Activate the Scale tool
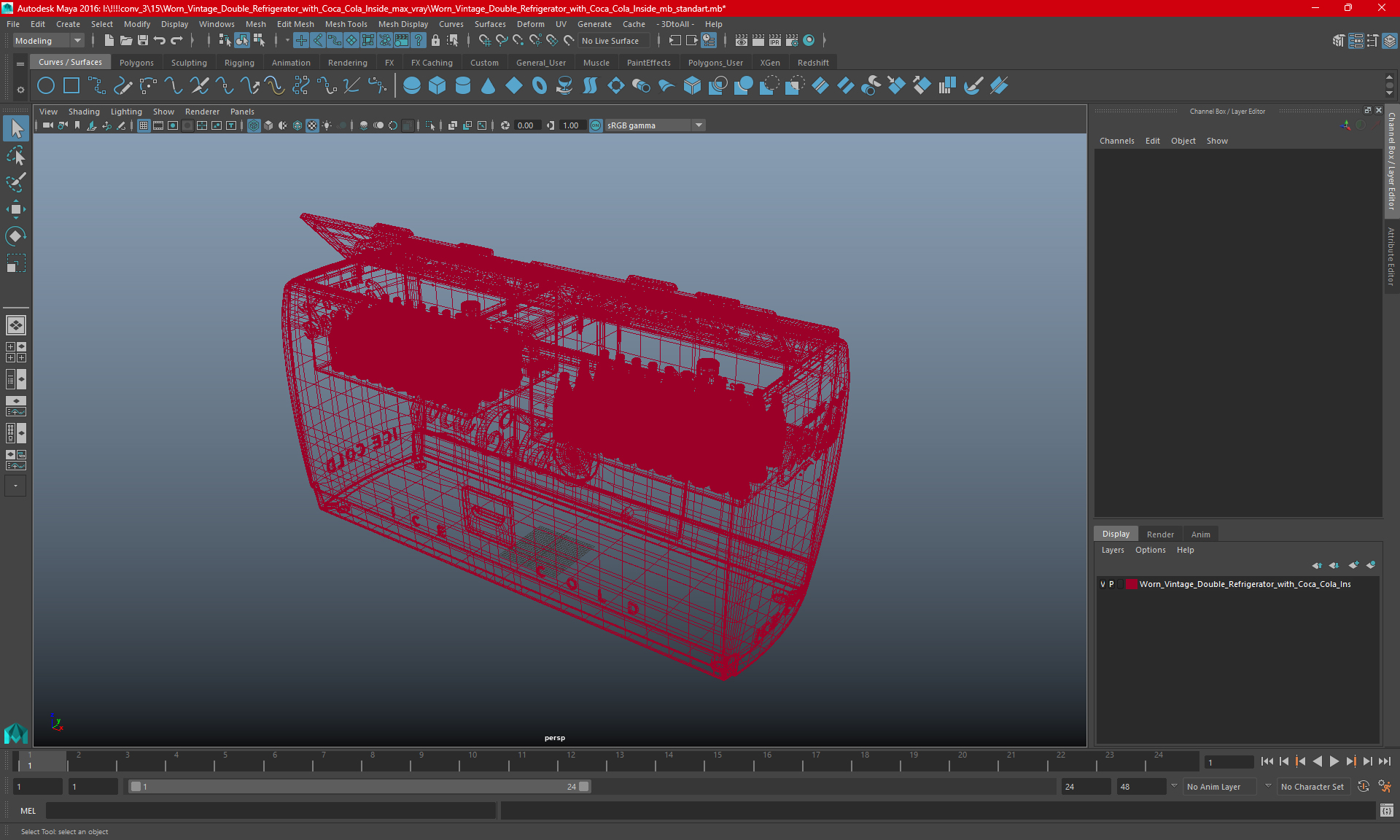Screen dimensions: 1400x840 (16, 262)
